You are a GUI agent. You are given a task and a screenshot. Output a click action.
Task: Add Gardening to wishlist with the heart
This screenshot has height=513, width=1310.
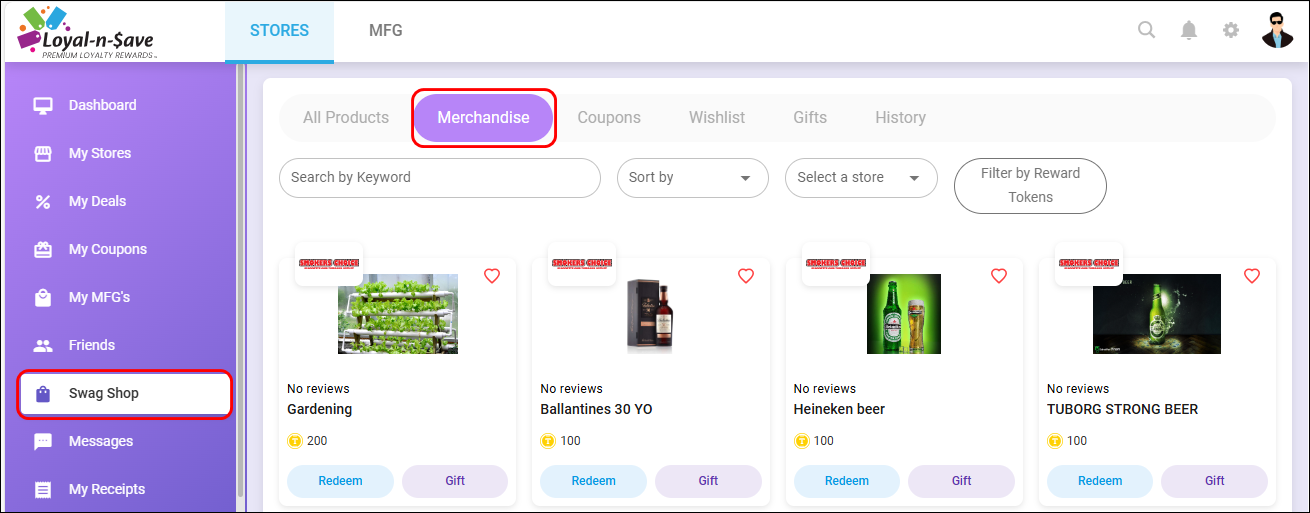click(x=492, y=276)
